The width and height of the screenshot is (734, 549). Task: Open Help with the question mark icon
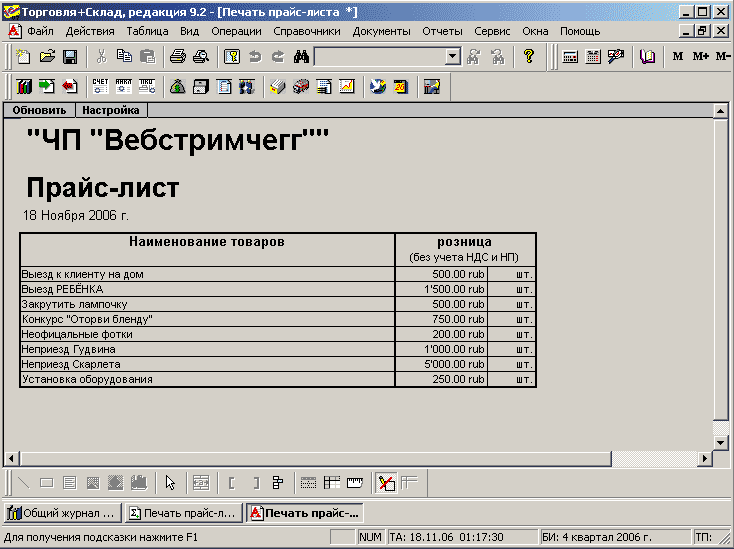pos(529,57)
